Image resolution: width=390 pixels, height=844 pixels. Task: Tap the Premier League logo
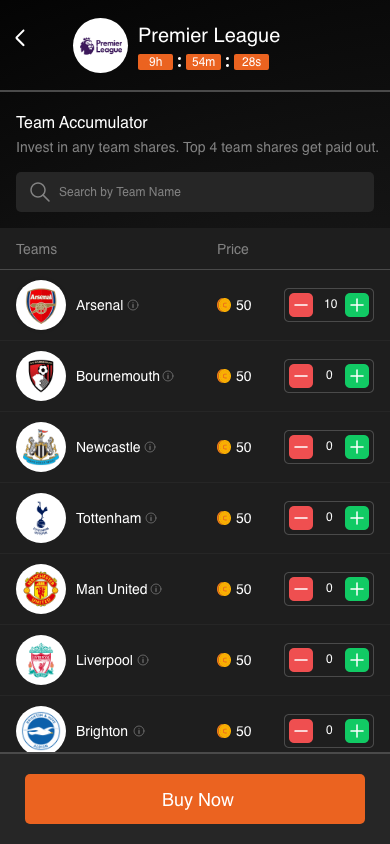point(101,46)
